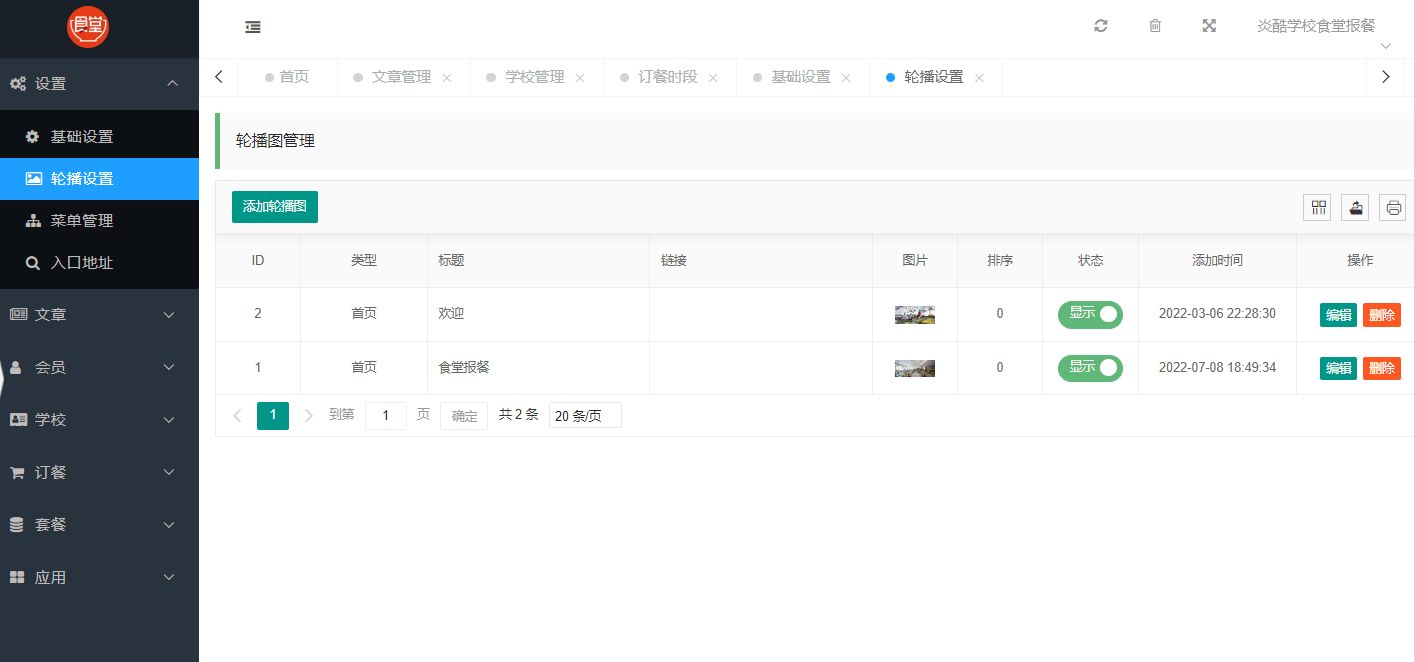The width and height of the screenshot is (1414, 662).
Task: Click the red canteen logo
Action: tap(88, 27)
